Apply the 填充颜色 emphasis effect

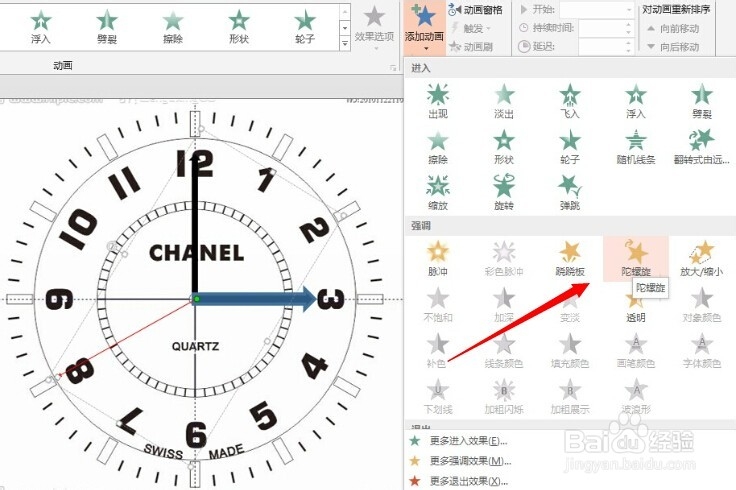click(x=570, y=351)
